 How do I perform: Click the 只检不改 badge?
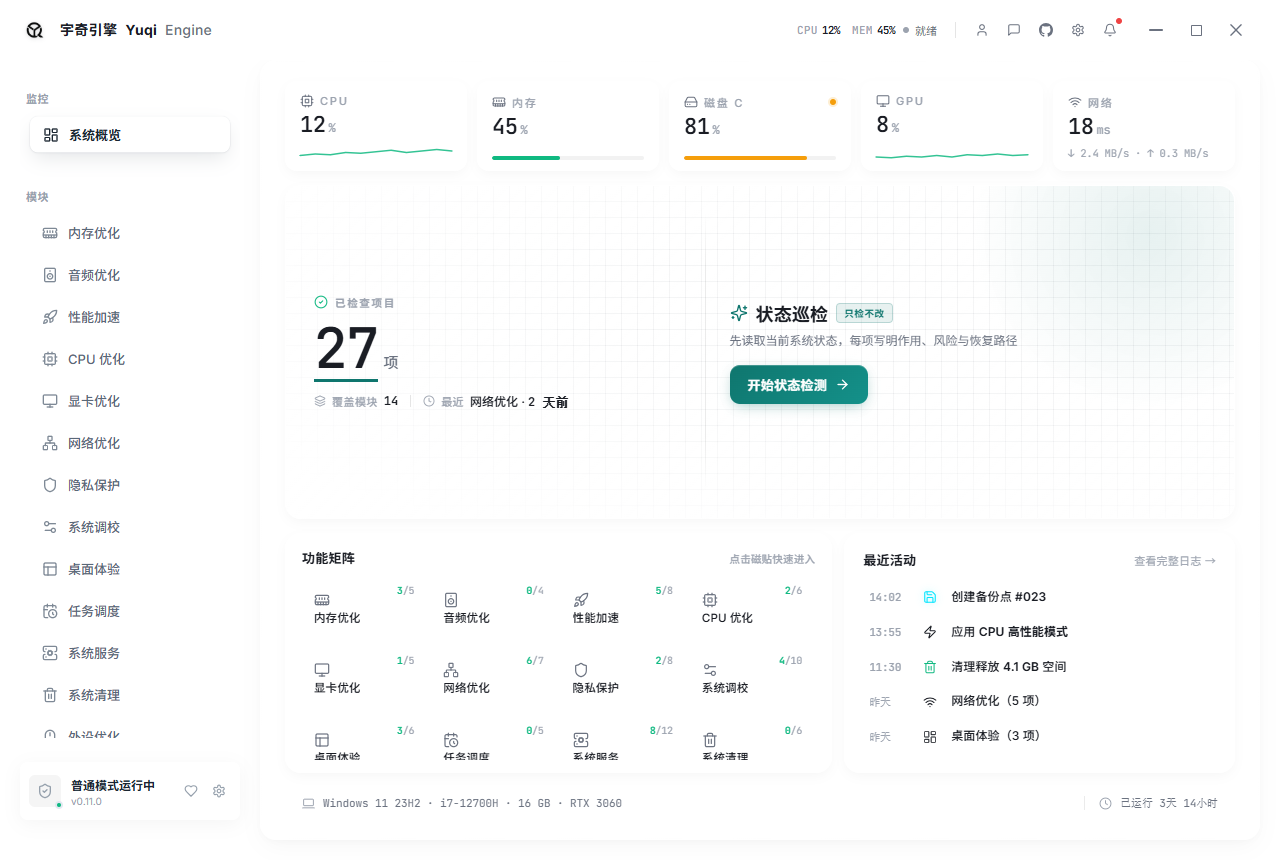point(864,313)
